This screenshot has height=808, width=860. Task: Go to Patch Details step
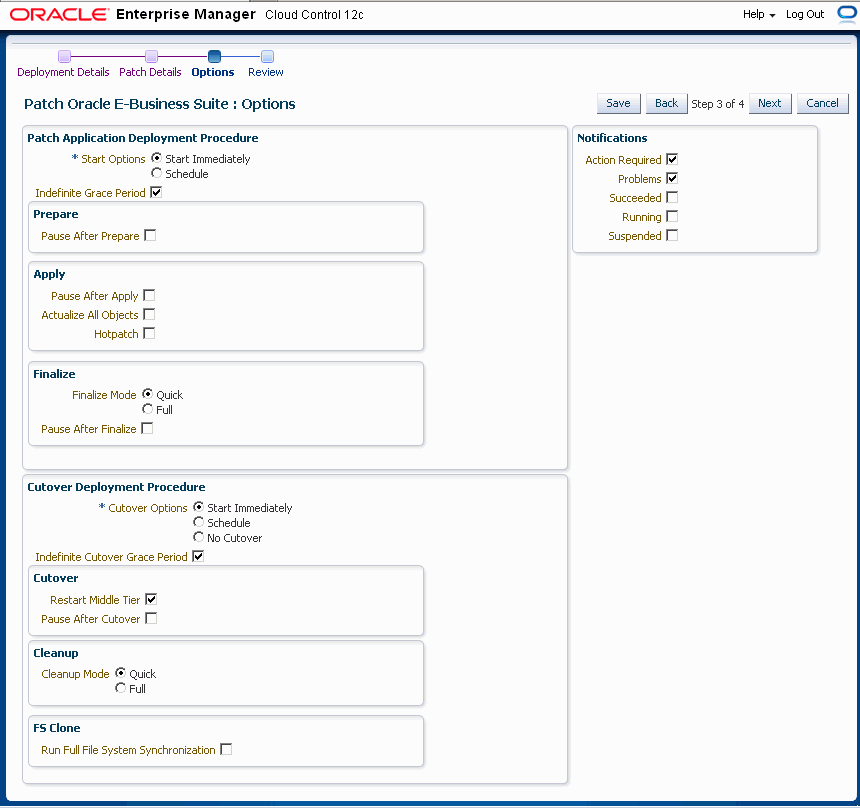(150, 72)
